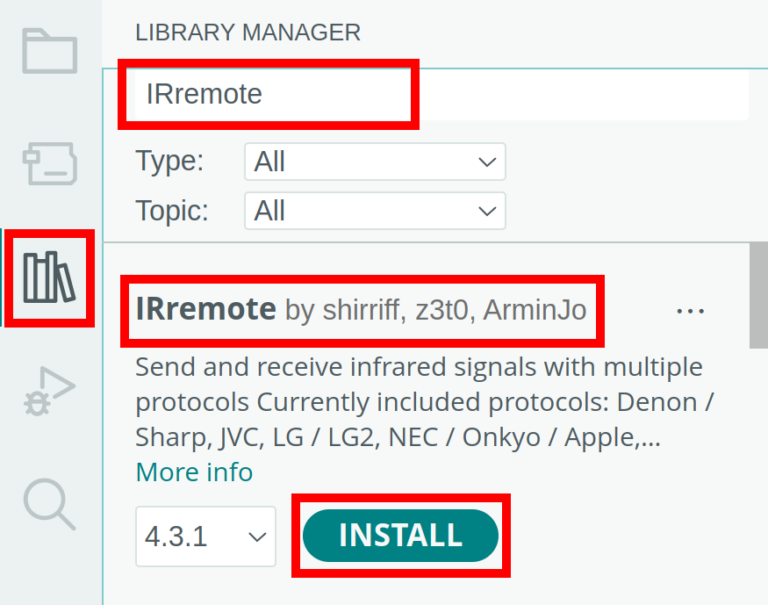This screenshot has width=768, height=605.
Task: Click the LIBRARY MANAGER panel header
Action: pos(248,33)
